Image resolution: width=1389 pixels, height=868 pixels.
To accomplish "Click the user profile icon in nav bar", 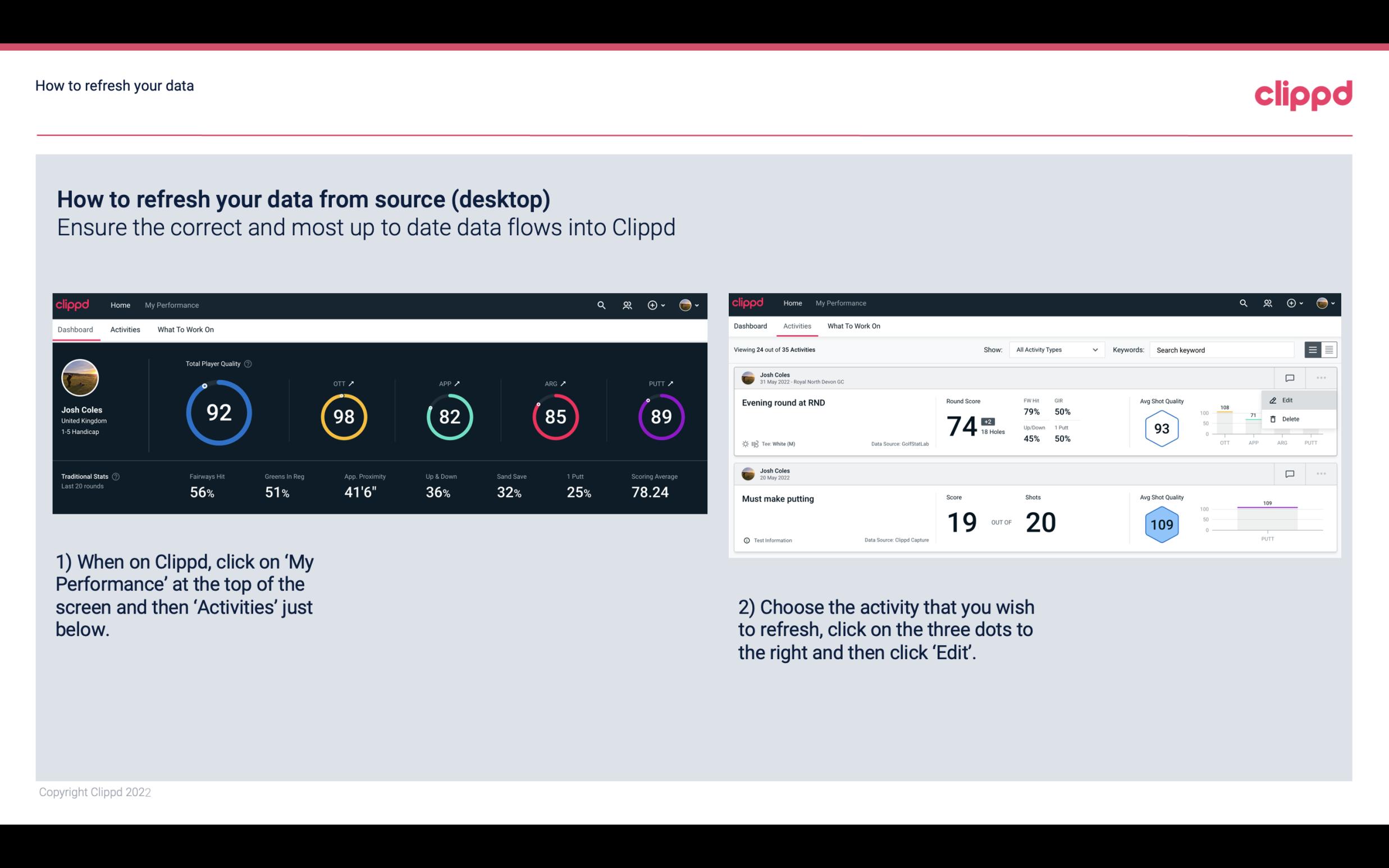I will pos(685,304).
